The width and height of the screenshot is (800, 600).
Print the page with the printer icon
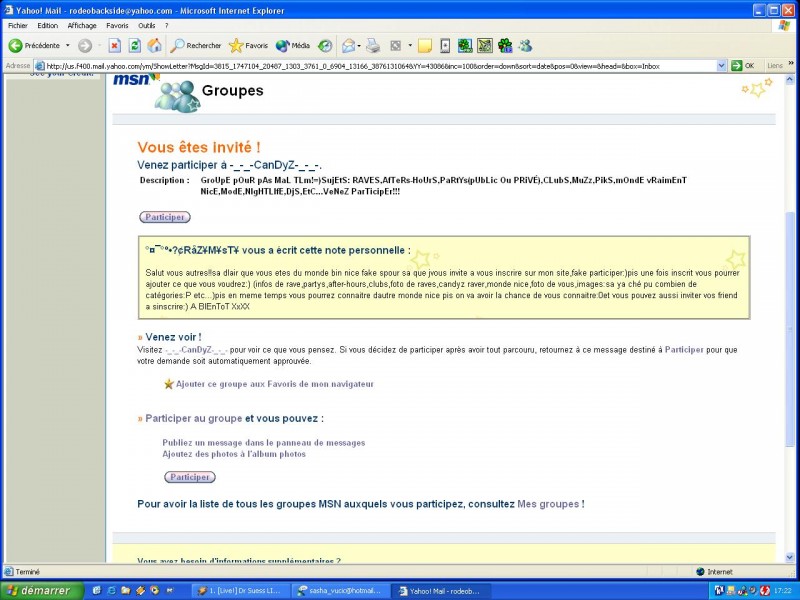[373, 46]
